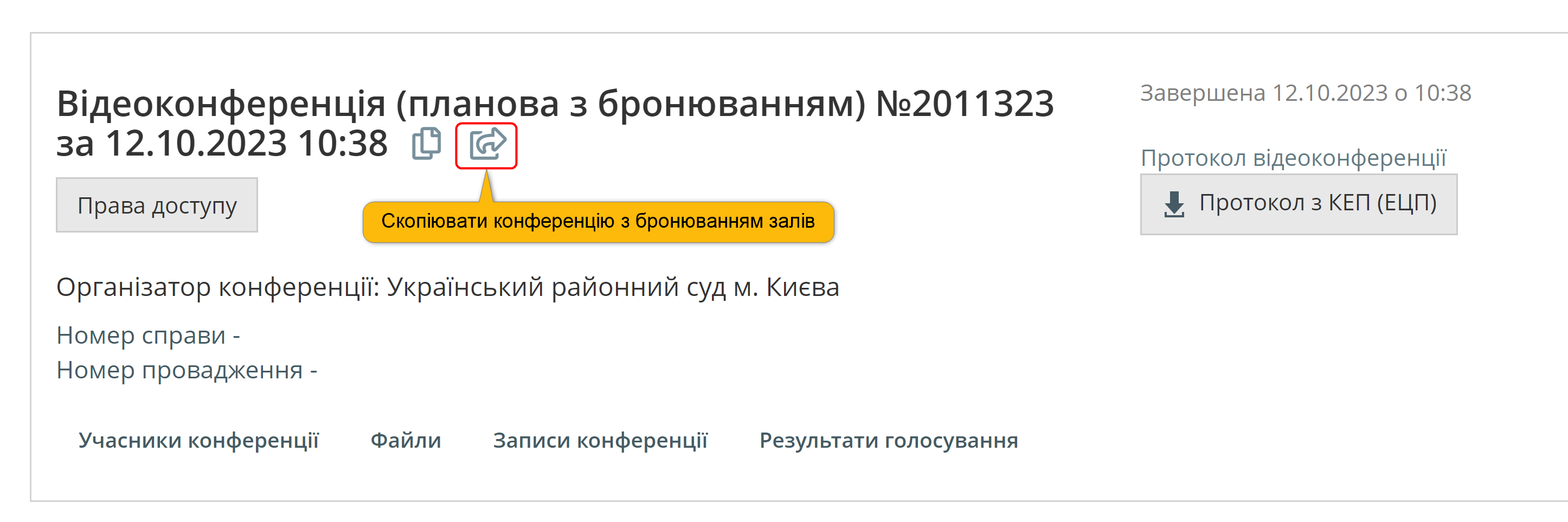1568x522 pixels.
Task: Click the Відеоконференція heading title
Action: (555, 123)
